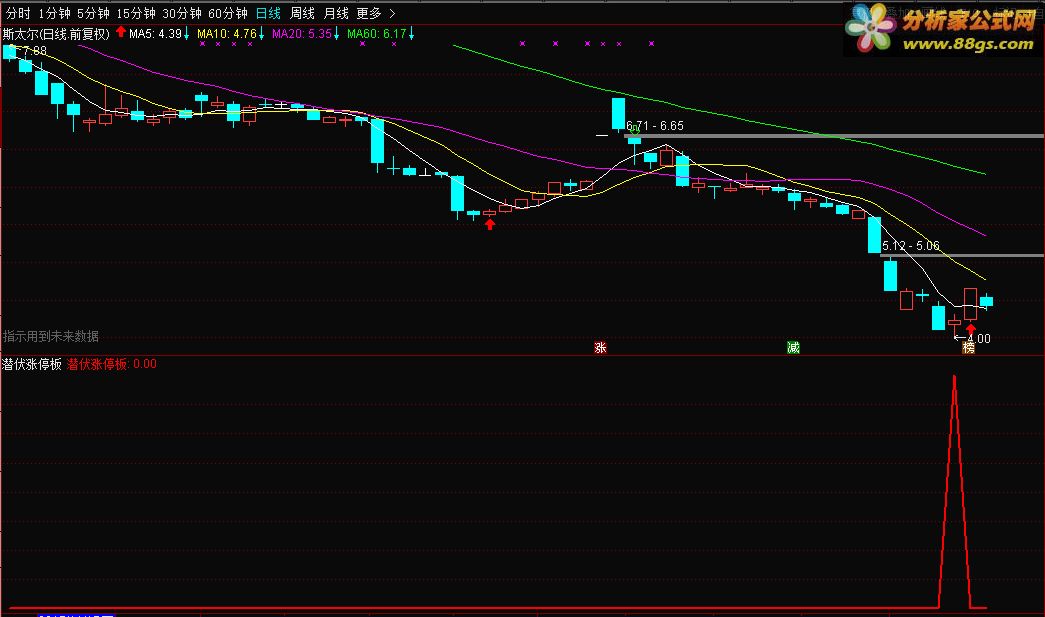Click the 斯太尔(日线,前复权) chart title

point(56,34)
